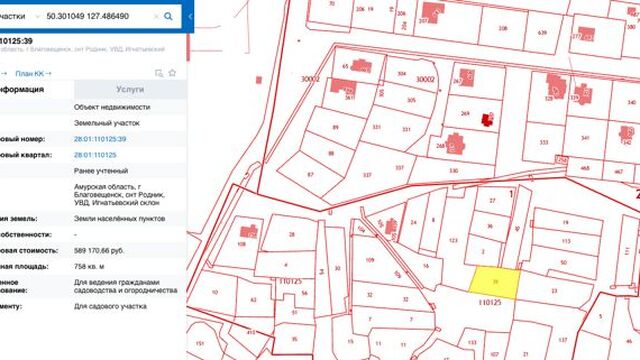Click the building on parcel 108

(249, 231)
